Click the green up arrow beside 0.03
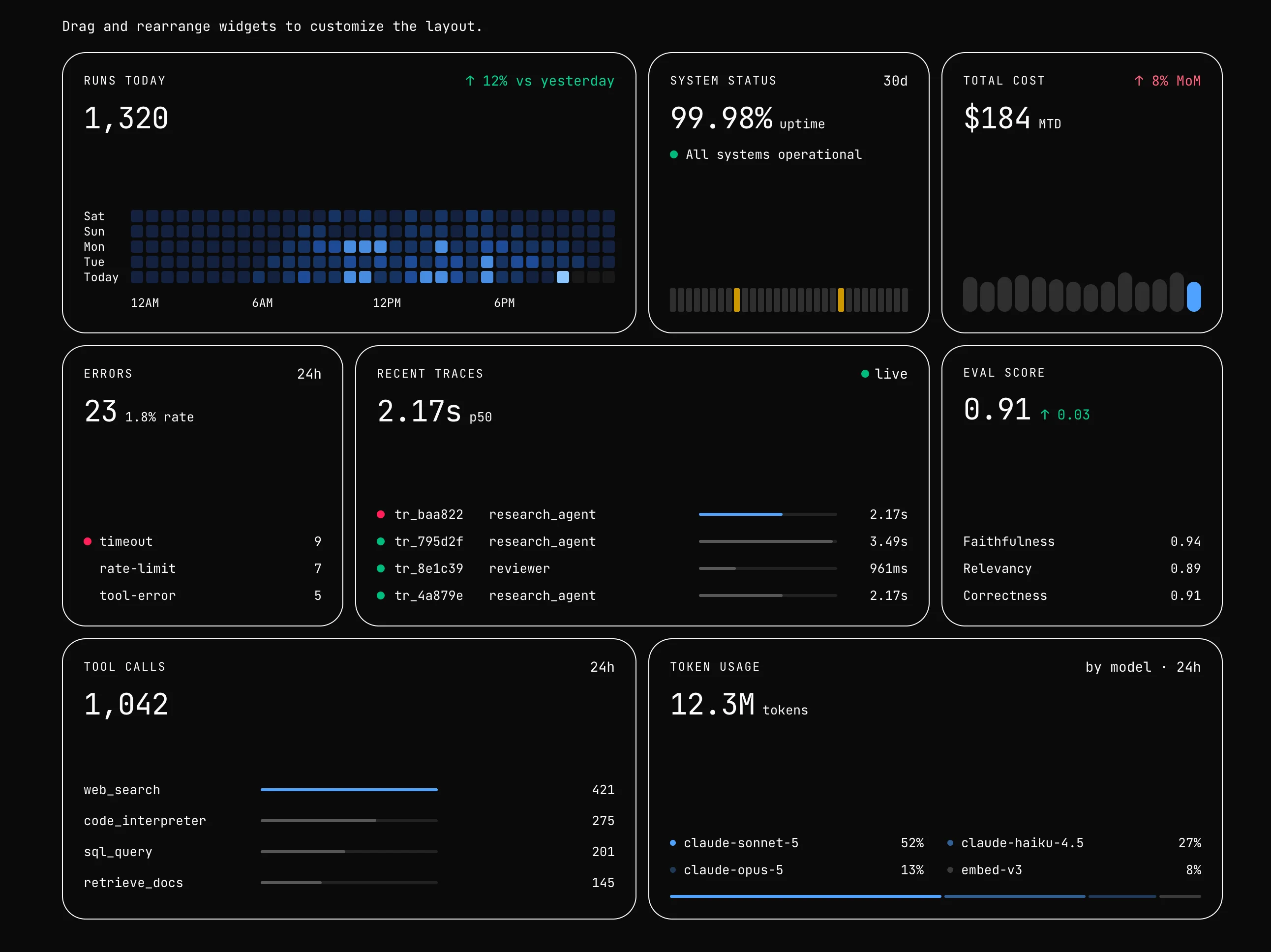This screenshot has height=952, width=1271. [x=1045, y=414]
